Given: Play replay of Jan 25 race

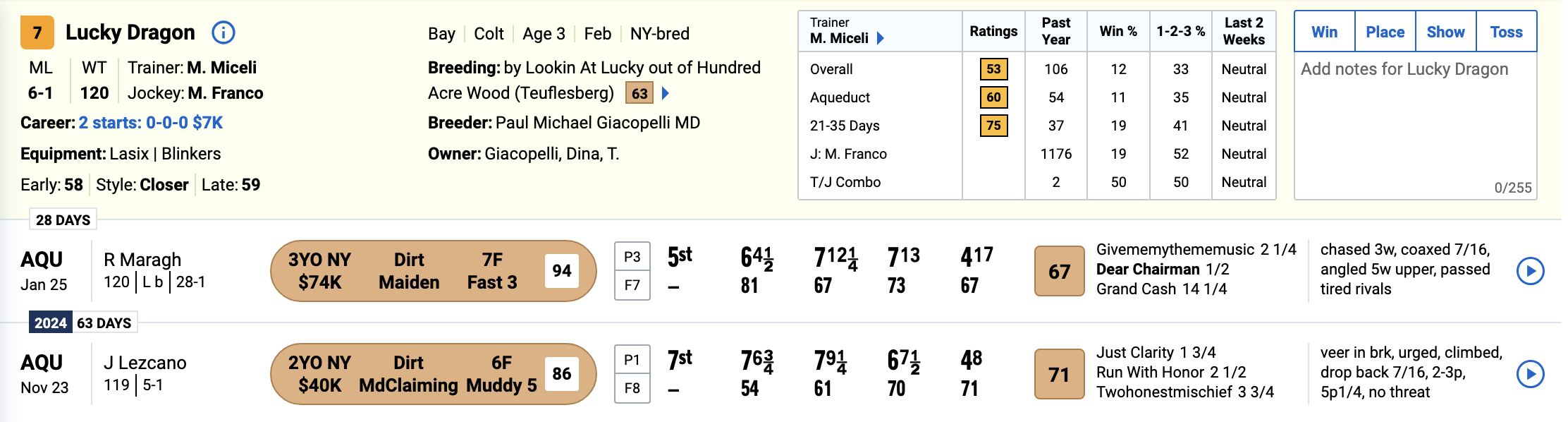Looking at the screenshot, I should [1531, 271].
